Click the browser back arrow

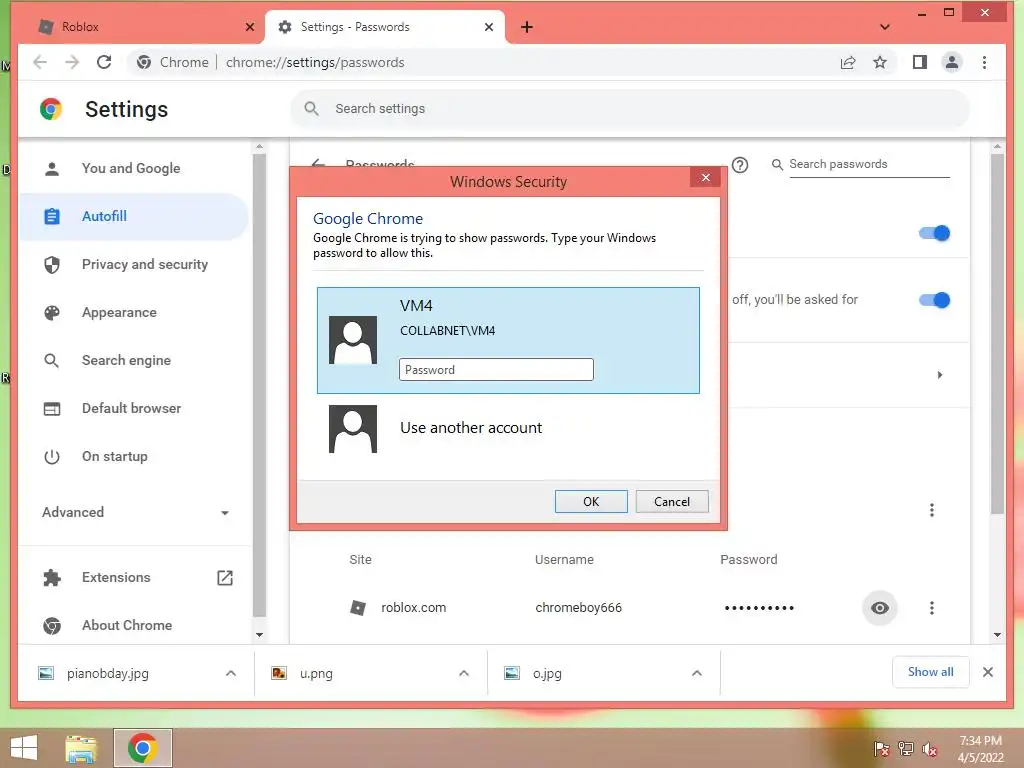click(x=40, y=62)
